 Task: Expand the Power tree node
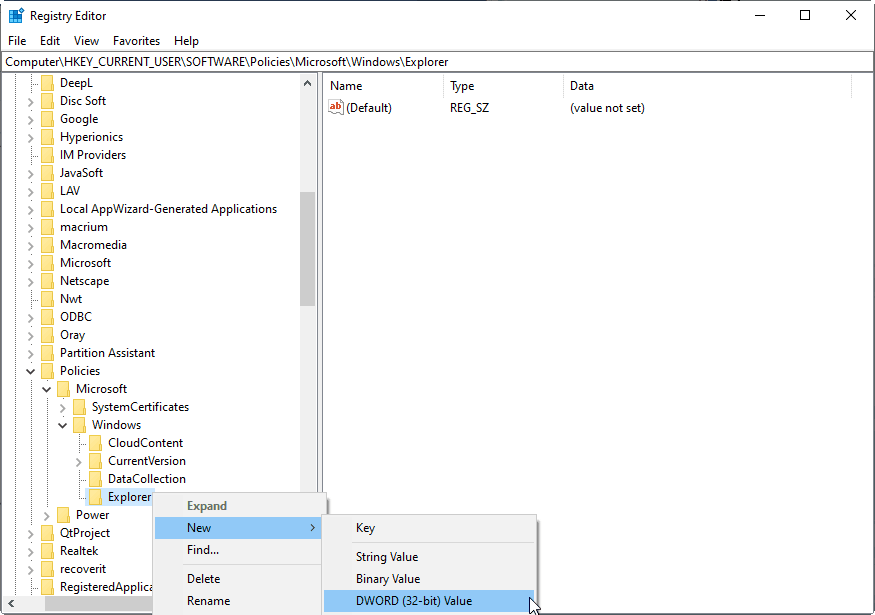point(47,516)
